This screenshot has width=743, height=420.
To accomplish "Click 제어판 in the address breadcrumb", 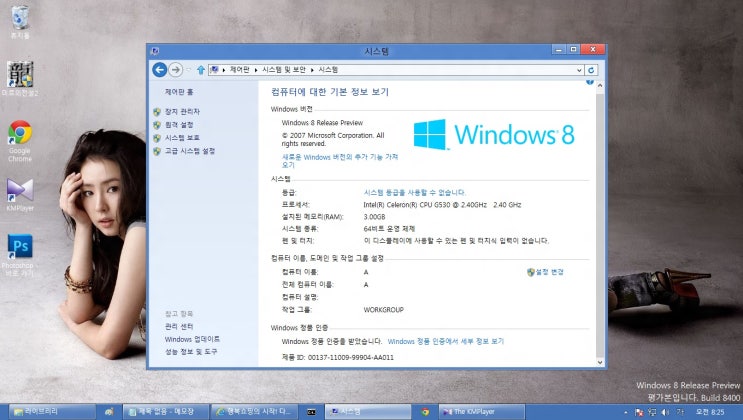I will pos(239,70).
